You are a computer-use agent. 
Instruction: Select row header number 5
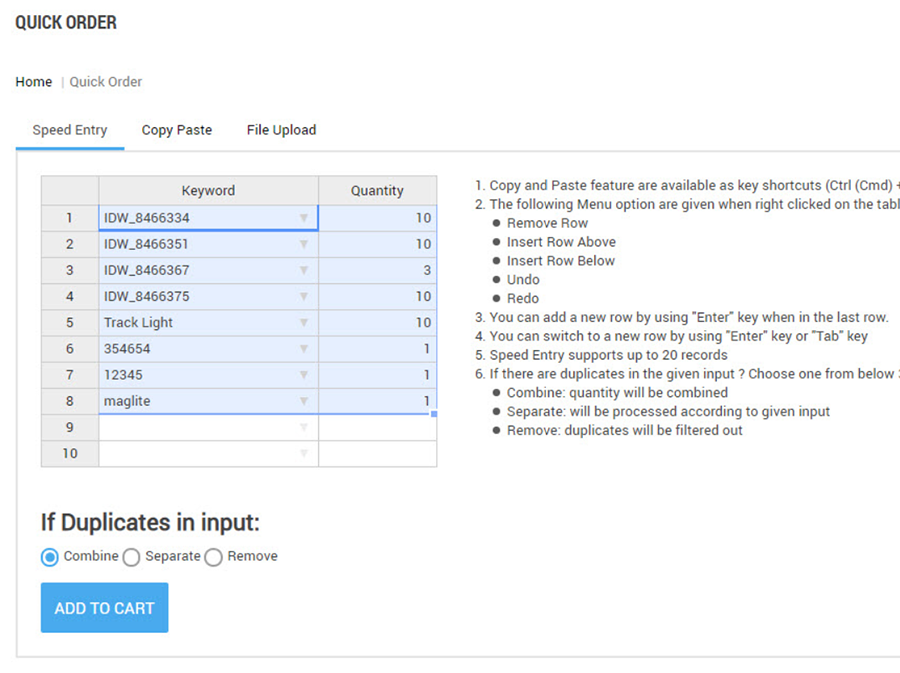tap(69, 322)
